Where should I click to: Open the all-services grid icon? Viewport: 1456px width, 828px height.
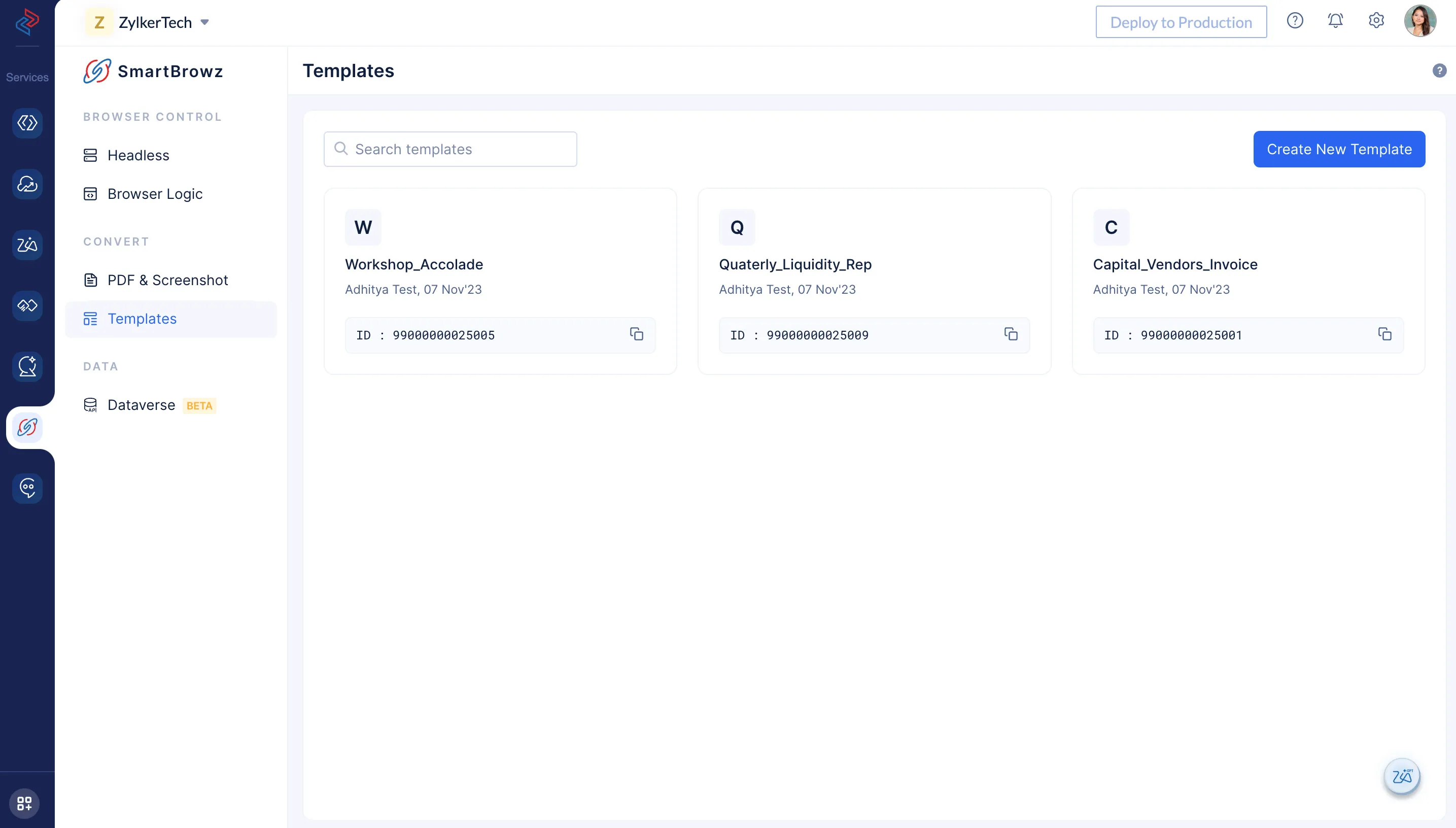point(24,803)
